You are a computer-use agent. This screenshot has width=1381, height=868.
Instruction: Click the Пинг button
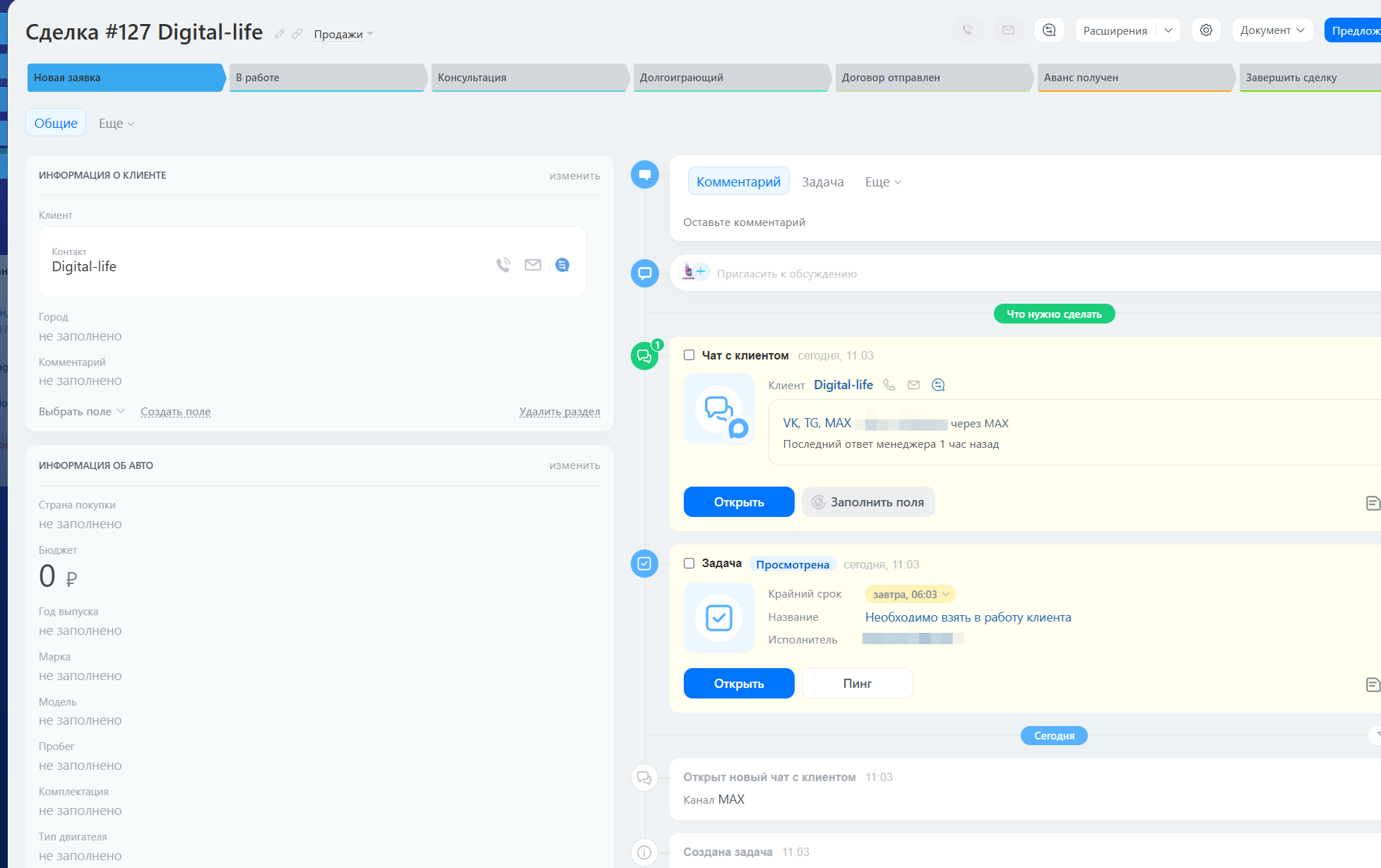coord(858,684)
